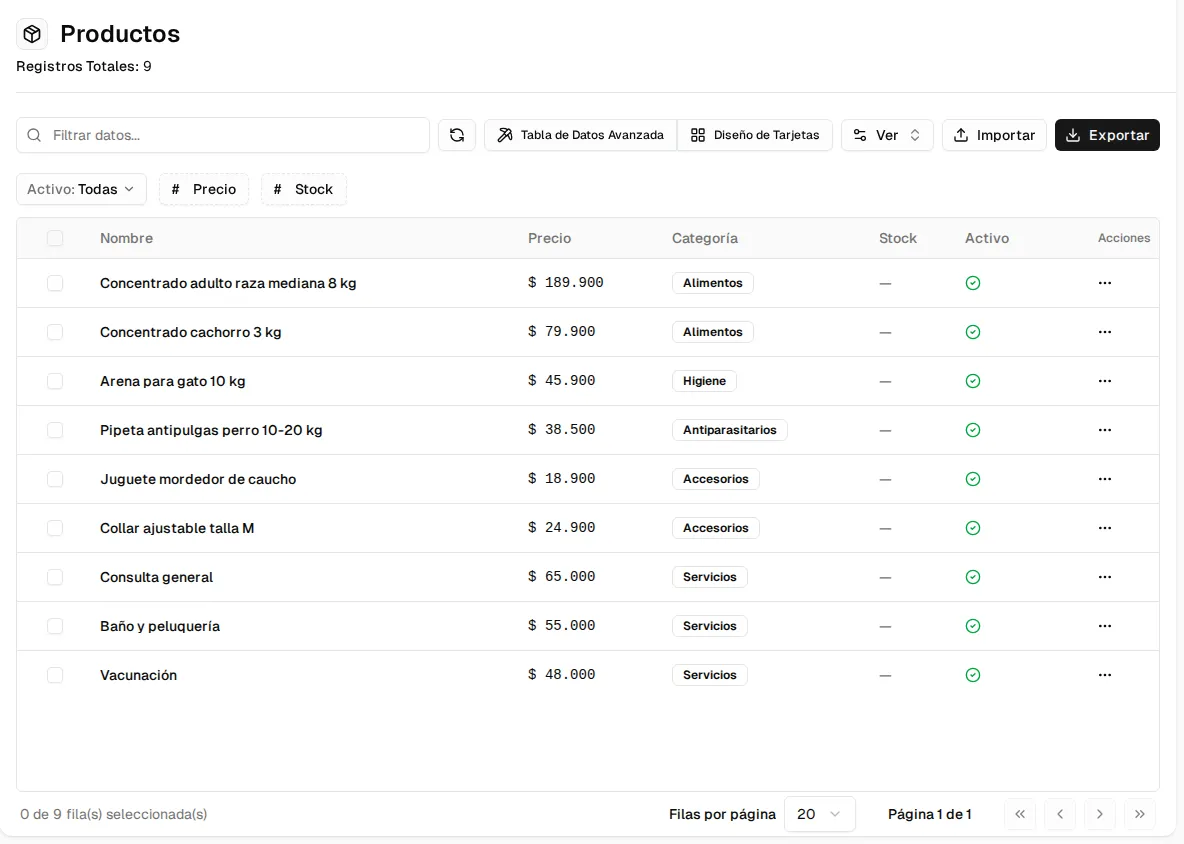Open actions menu for Baño y peluquería
Screen dimensions: 1184x844
coord(1105,627)
